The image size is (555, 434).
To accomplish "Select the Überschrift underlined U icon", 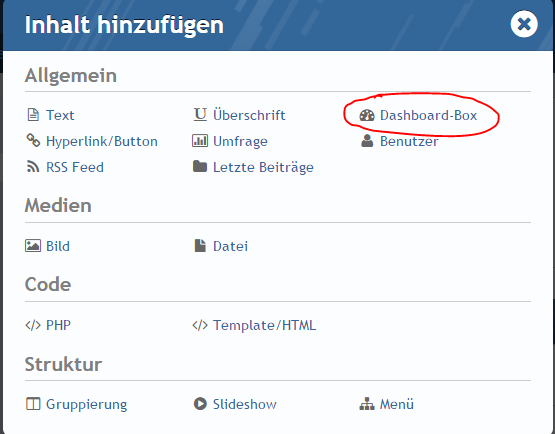I will click(200, 115).
